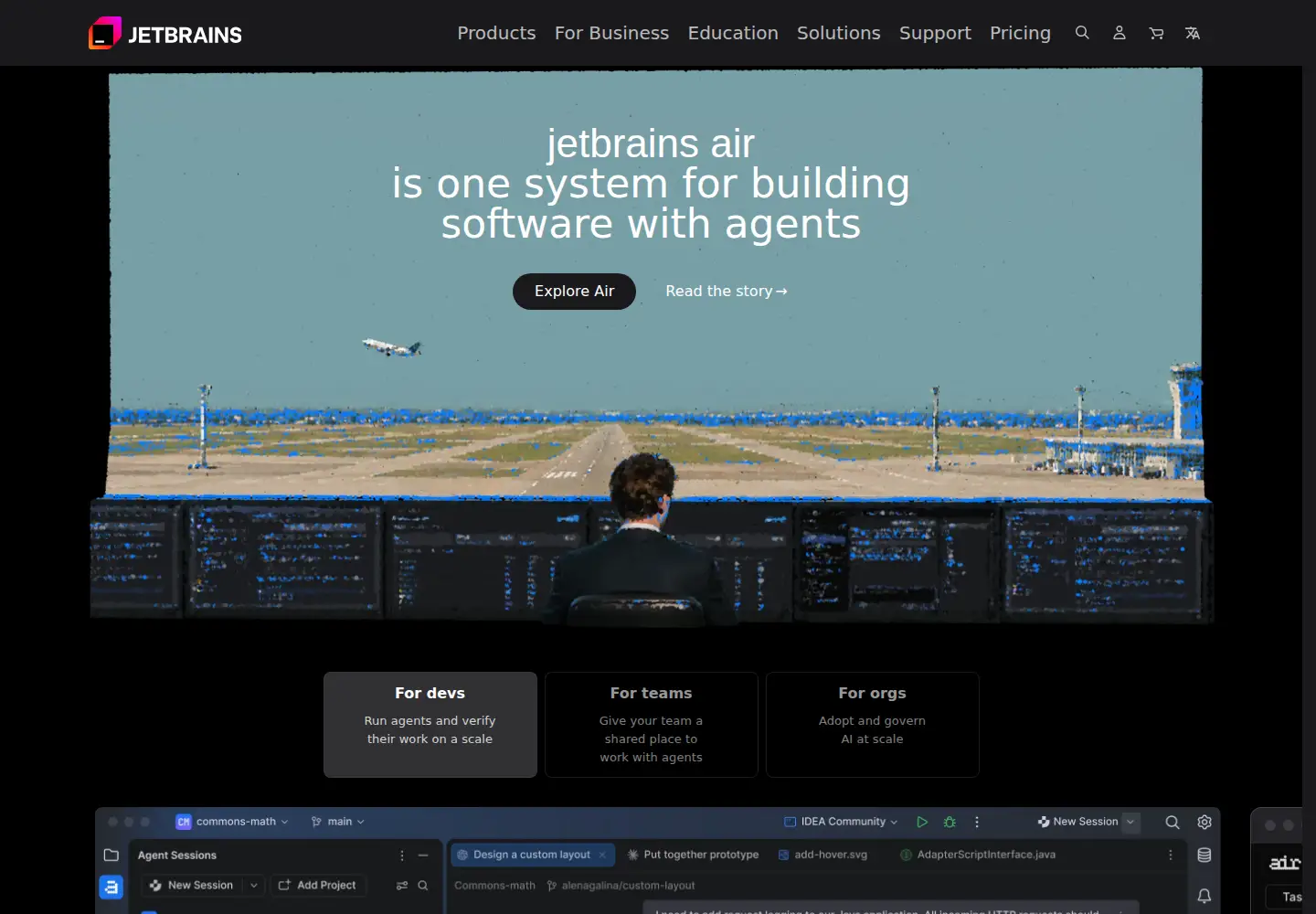Screen dimensions: 1316x914
Task: Click the JetBrains logo
Action: (165, 34)
